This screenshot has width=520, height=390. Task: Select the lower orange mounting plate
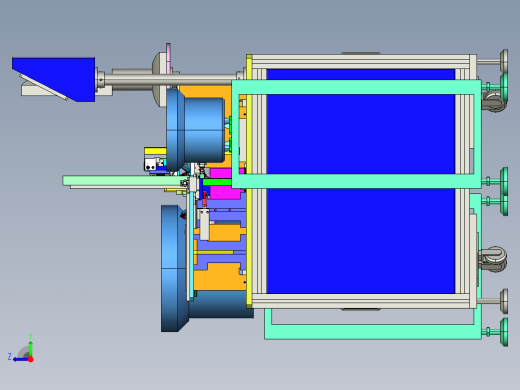pyautogui.click(x=220, y=277)
